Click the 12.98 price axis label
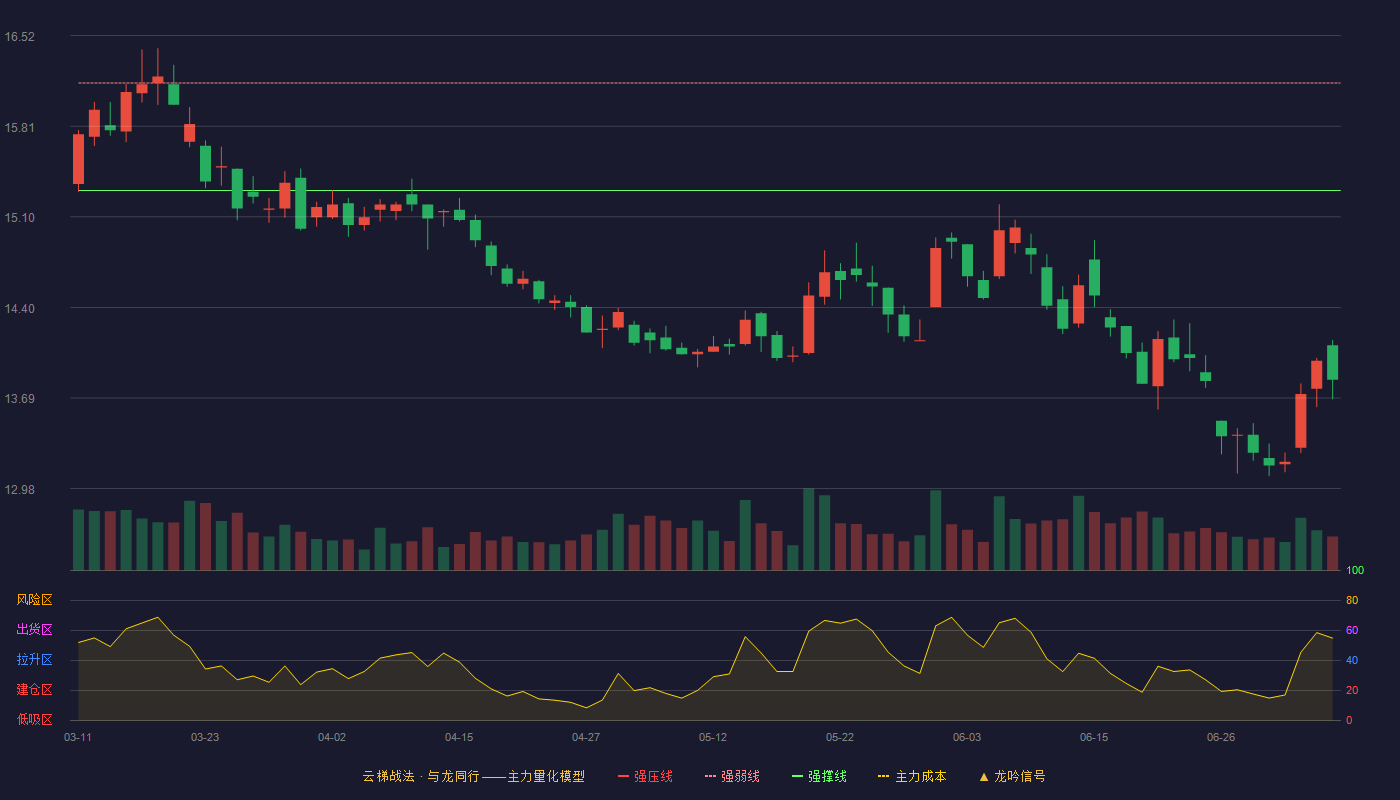Image resolution: width=1400 pixels, height=800 pixels. pos(20,490)
